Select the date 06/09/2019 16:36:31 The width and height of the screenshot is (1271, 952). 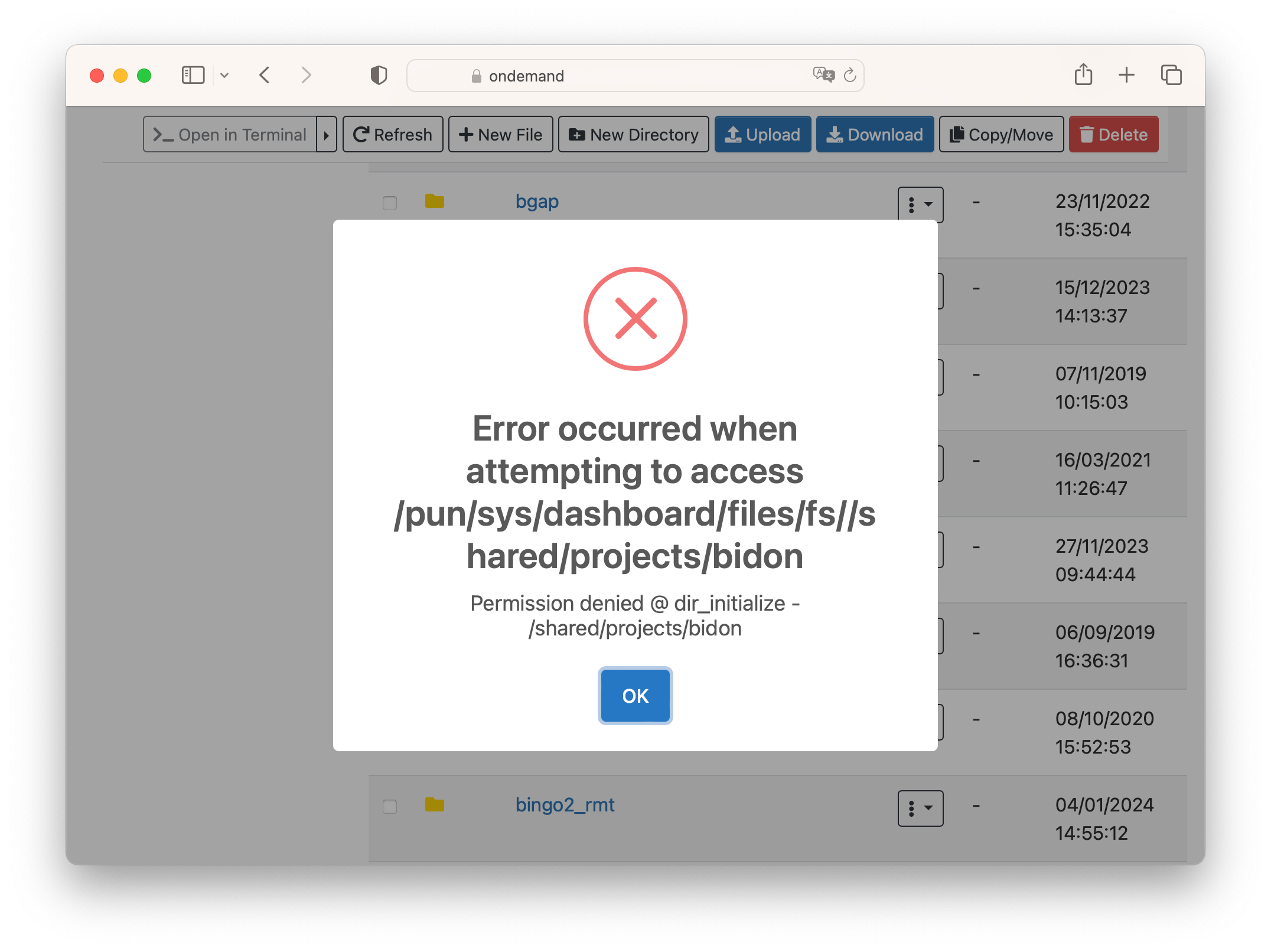pyautogui.click(x=1104, y=647)
